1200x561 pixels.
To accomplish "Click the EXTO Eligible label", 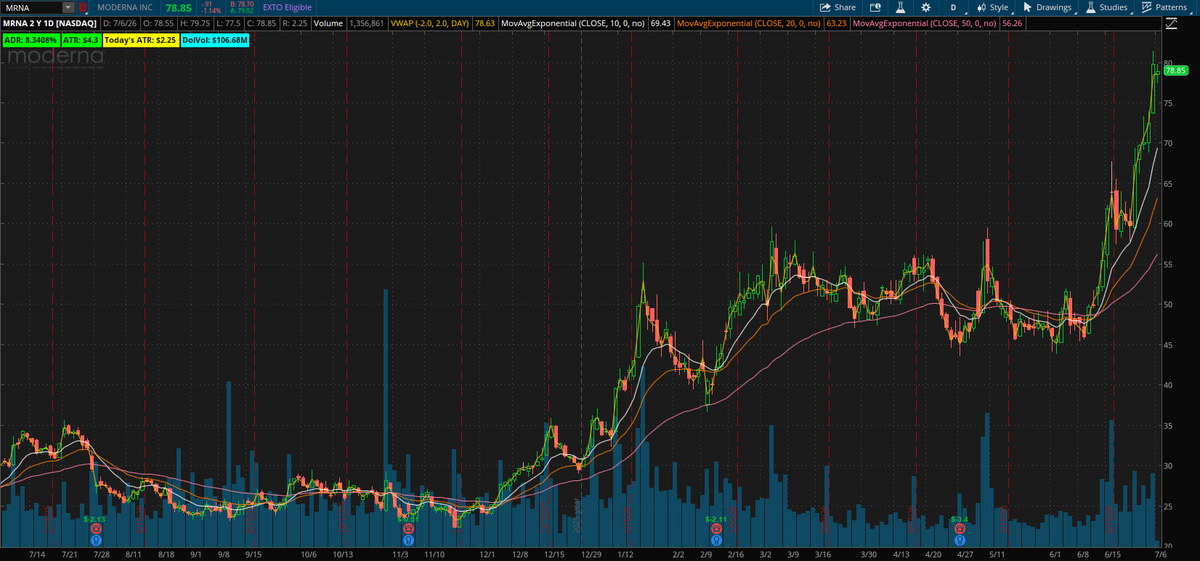I will point(287,7).
